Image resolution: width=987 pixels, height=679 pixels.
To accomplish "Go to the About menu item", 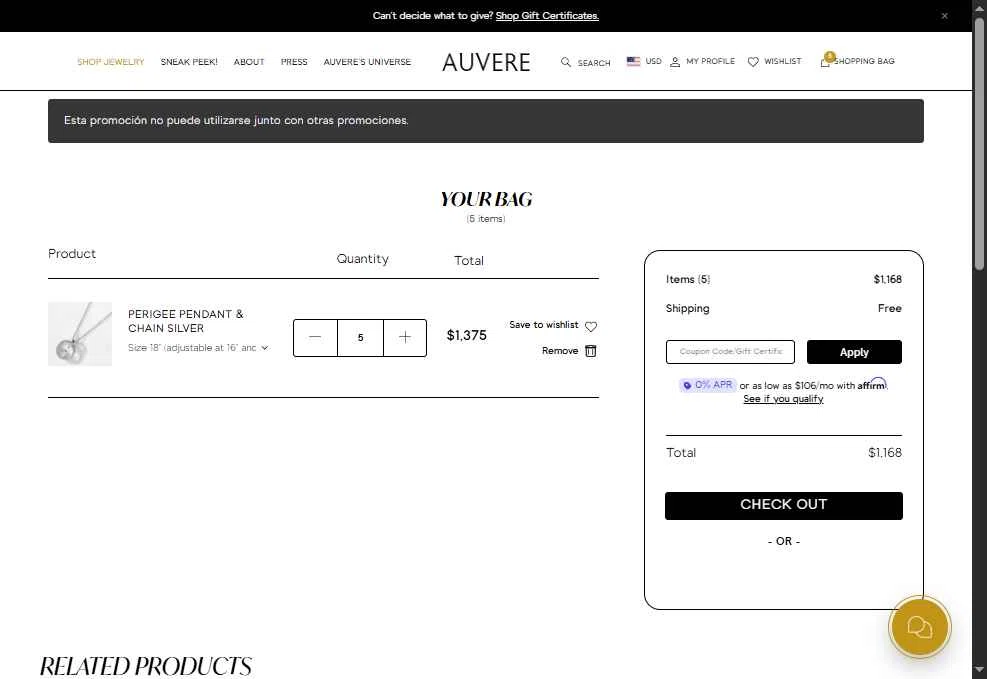I will point(249,62).
